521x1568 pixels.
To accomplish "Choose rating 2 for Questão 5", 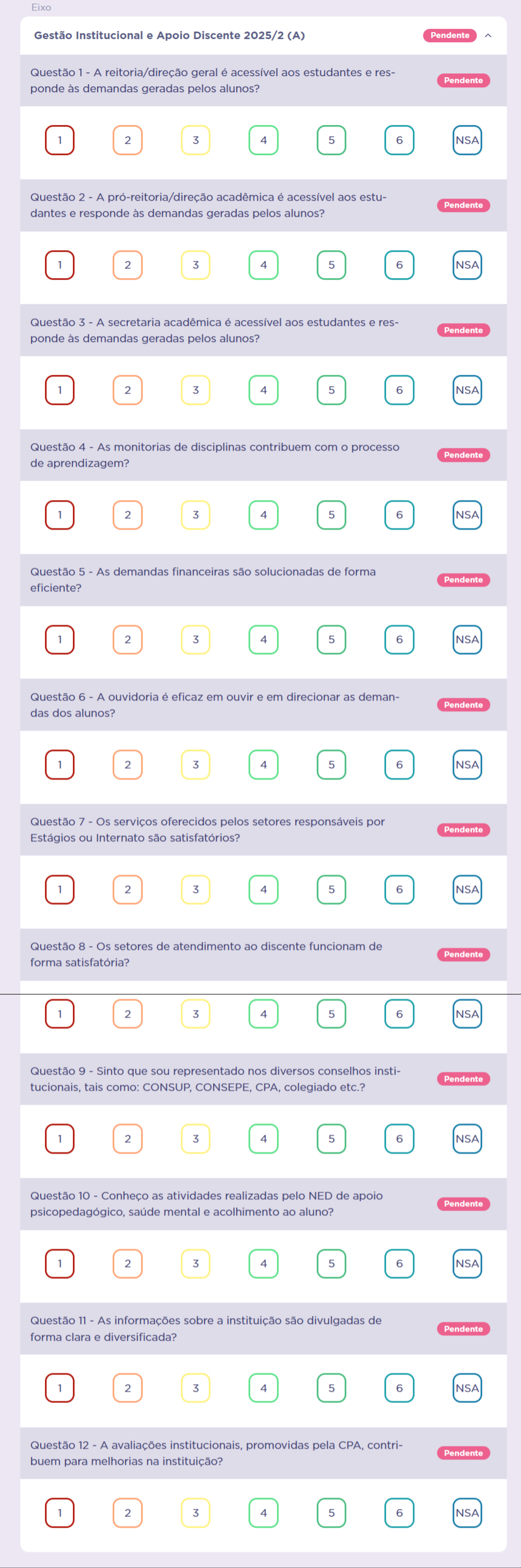I will pyautogui.click(x=128, y=640).
